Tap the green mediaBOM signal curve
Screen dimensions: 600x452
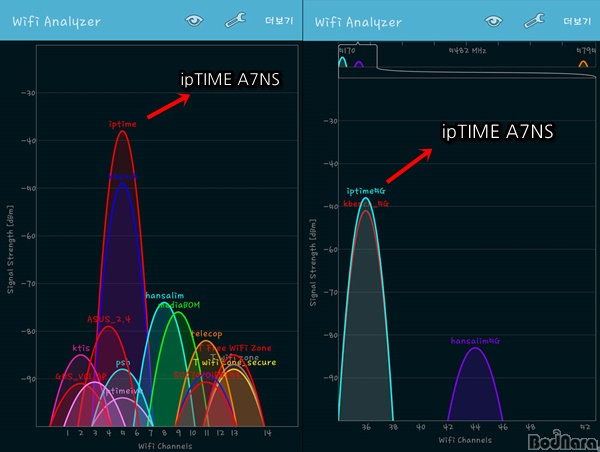tap(178, 367)
